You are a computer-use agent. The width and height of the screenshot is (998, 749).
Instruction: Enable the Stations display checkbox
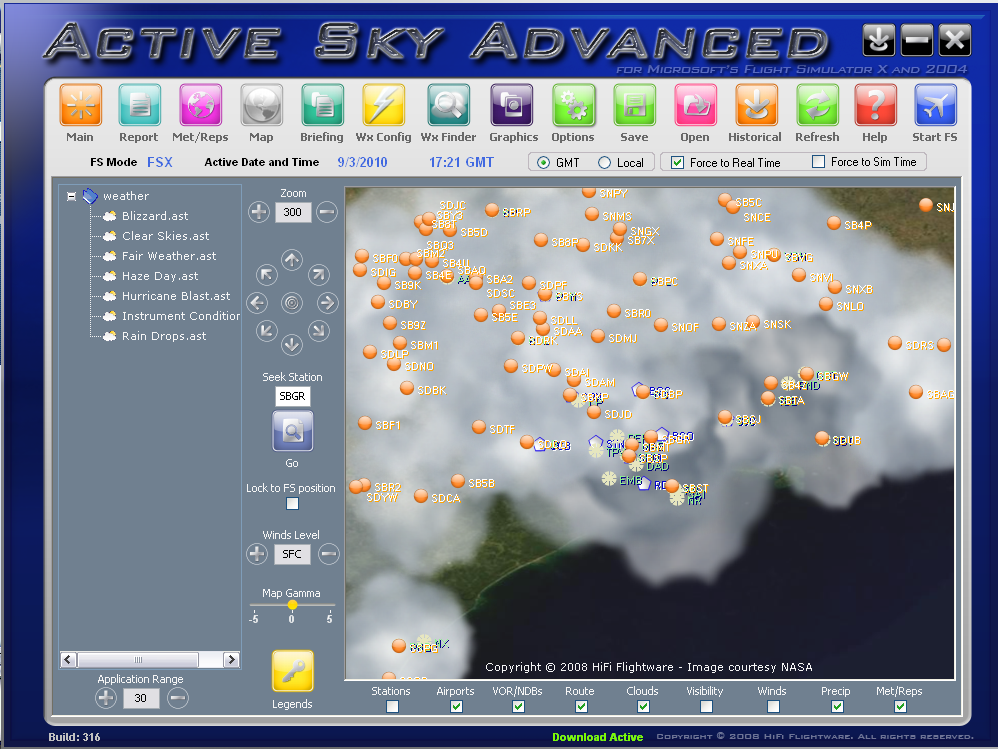tap(392, 707)
